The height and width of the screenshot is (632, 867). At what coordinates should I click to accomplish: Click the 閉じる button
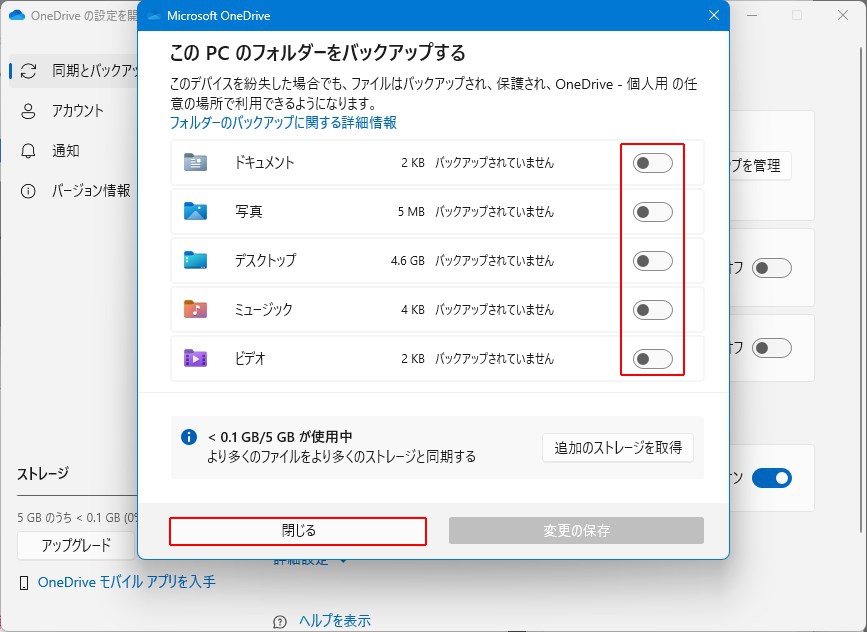point(298,531)
